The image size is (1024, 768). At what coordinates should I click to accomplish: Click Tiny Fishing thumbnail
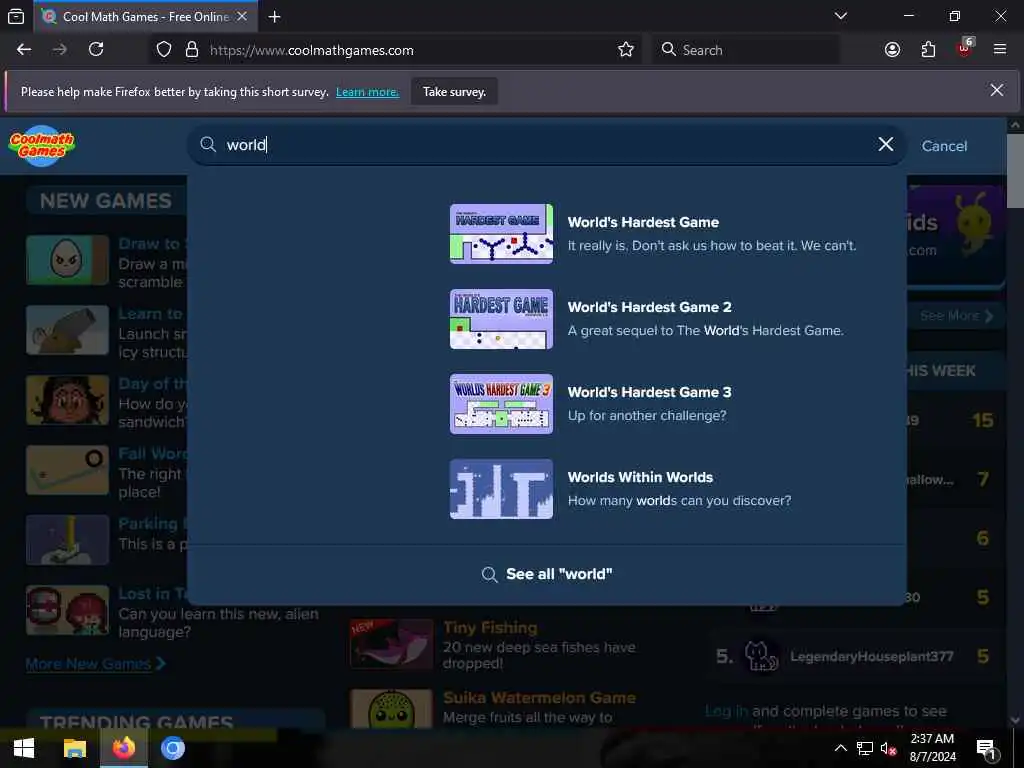point(391,644)
